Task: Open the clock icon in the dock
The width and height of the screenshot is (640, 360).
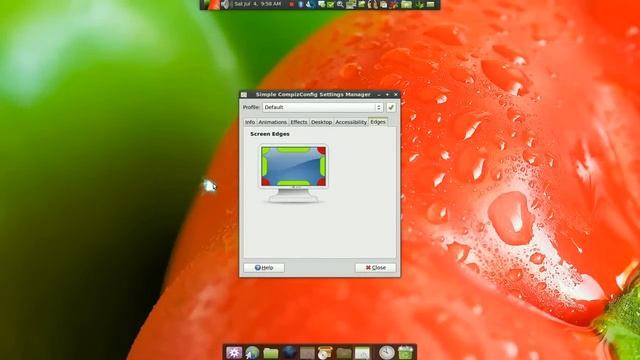Action: click(386, 353)
